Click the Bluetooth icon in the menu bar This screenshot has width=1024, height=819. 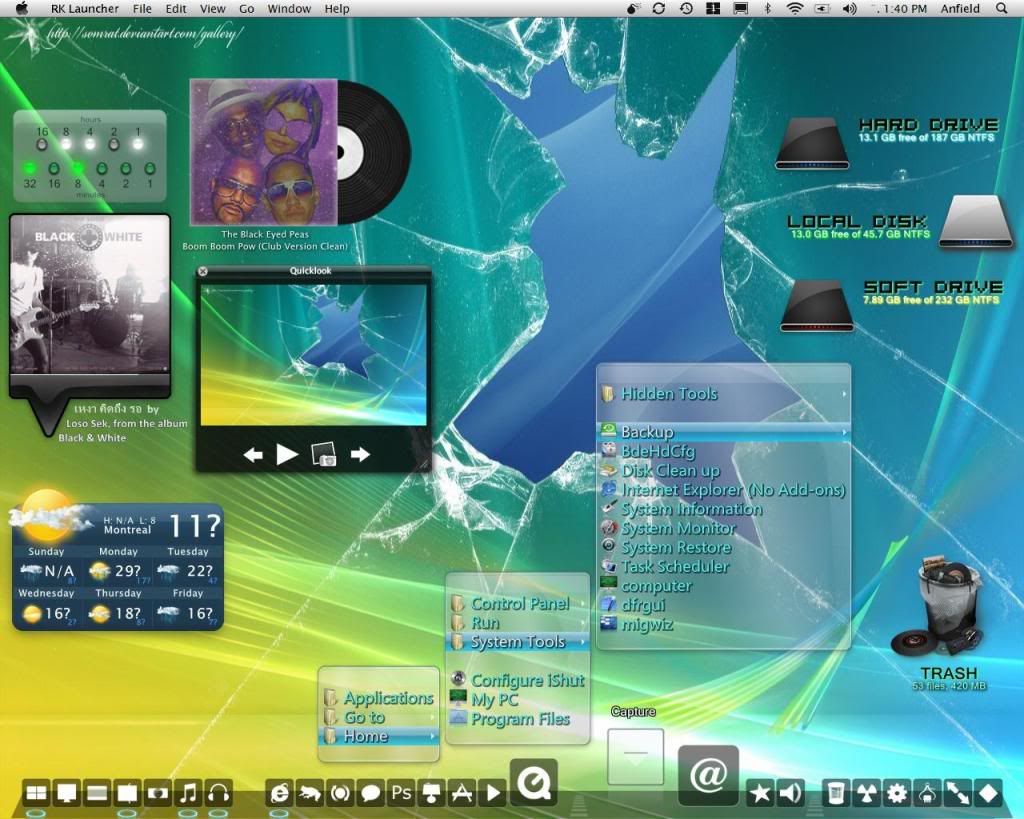pyautogui.click(x=768, y=8)
